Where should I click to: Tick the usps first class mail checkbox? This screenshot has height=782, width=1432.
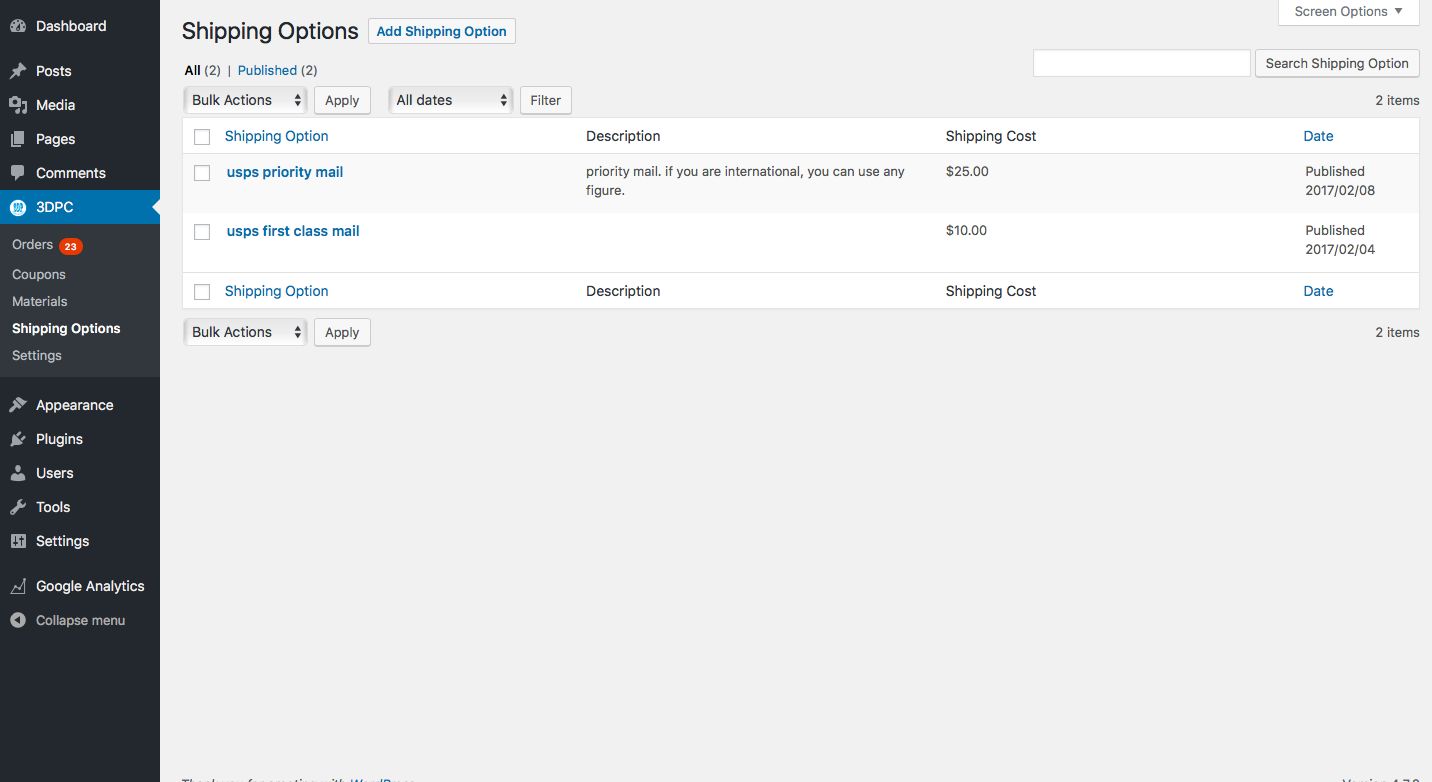click(x=202, y=232)
